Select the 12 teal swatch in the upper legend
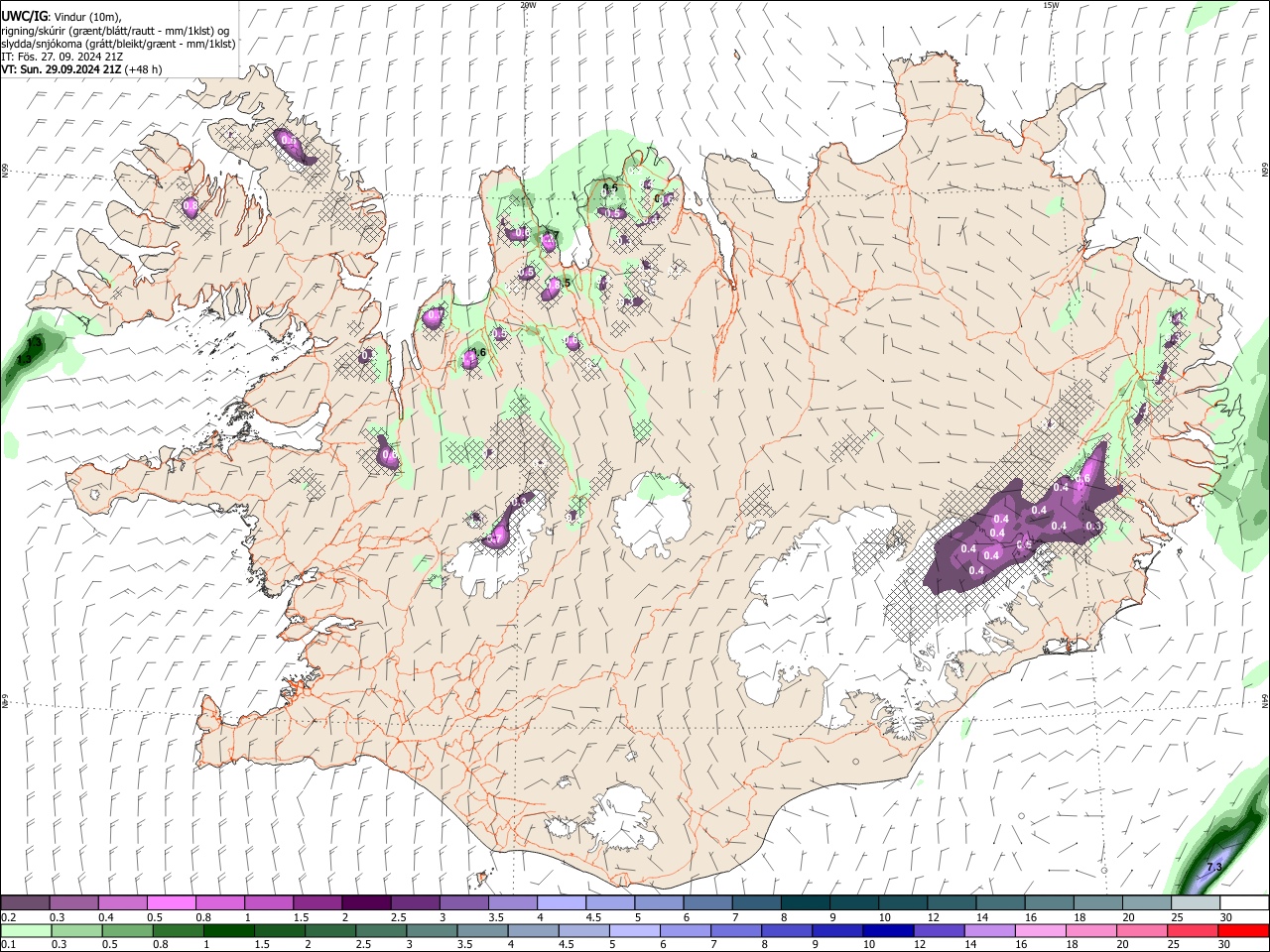 [x=951, y=902]
